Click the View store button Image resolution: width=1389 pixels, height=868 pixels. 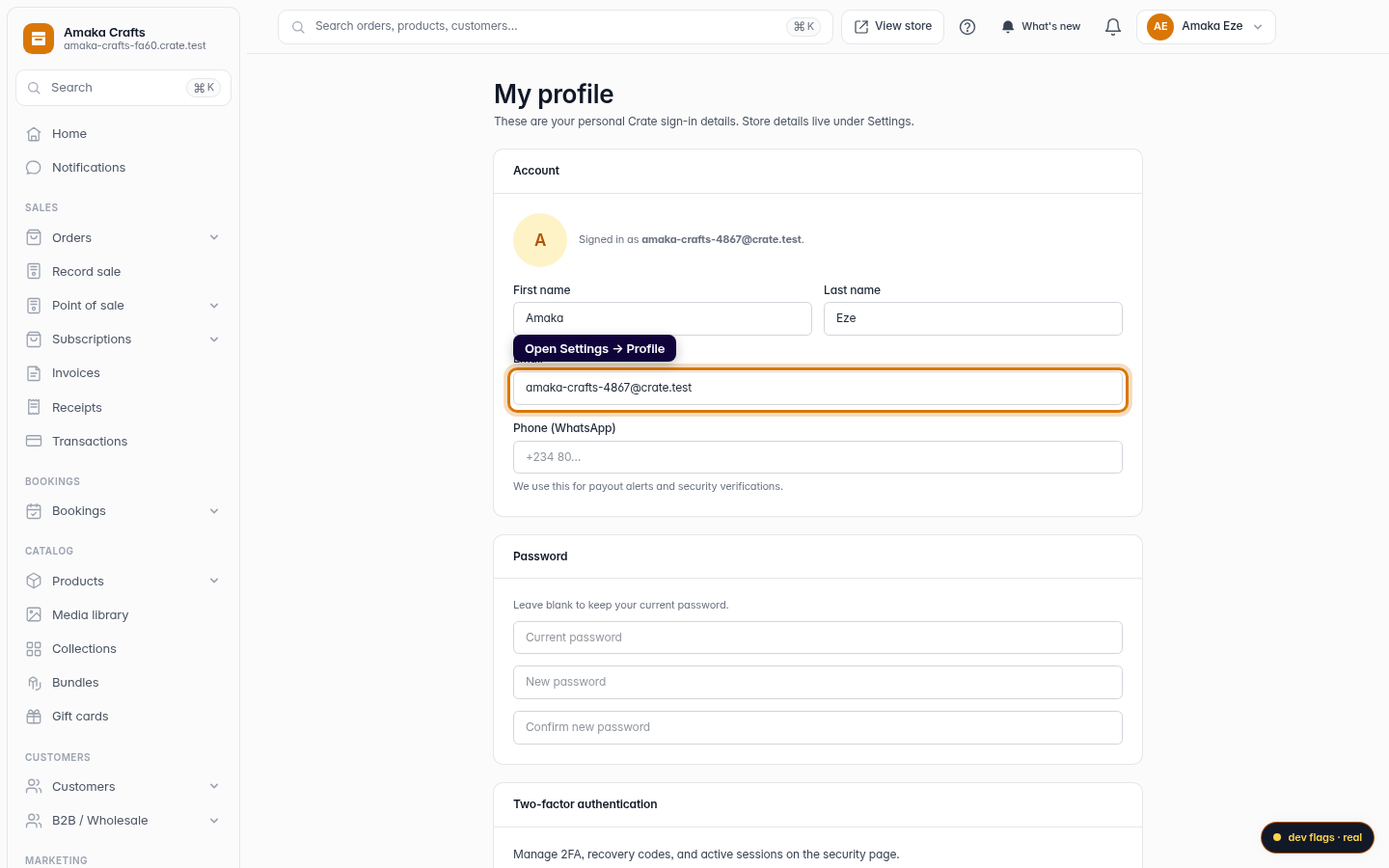(892, 27)
